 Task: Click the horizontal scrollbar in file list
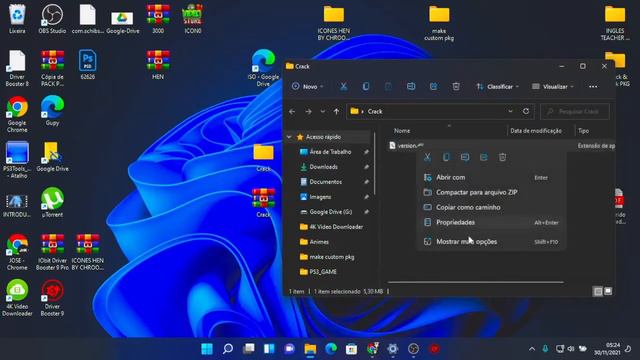tap(476, 282)
